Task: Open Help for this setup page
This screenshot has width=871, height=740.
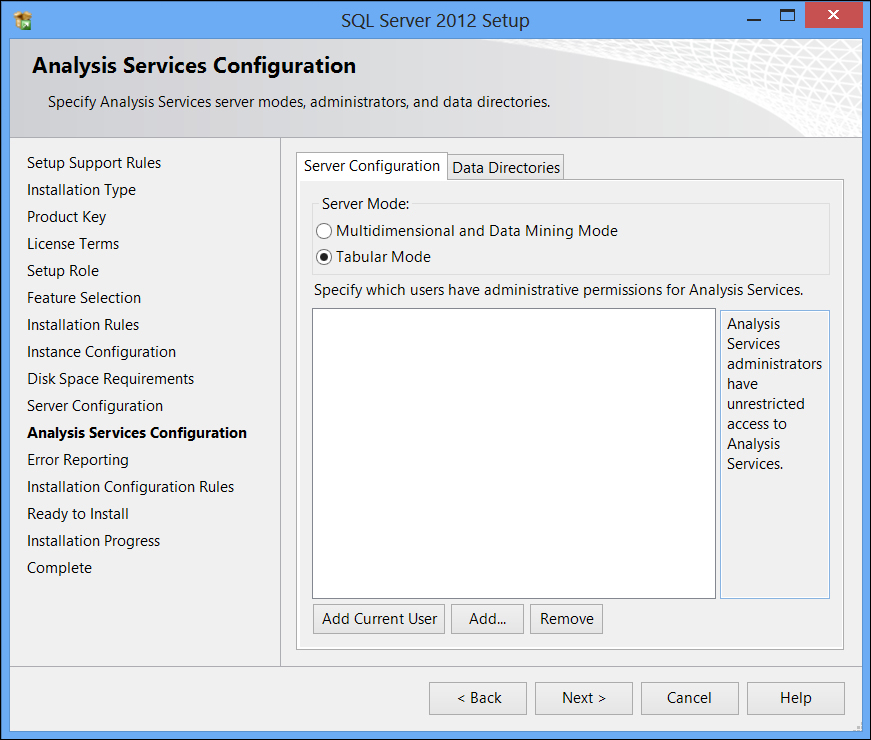Action: [x=796, y=698]
